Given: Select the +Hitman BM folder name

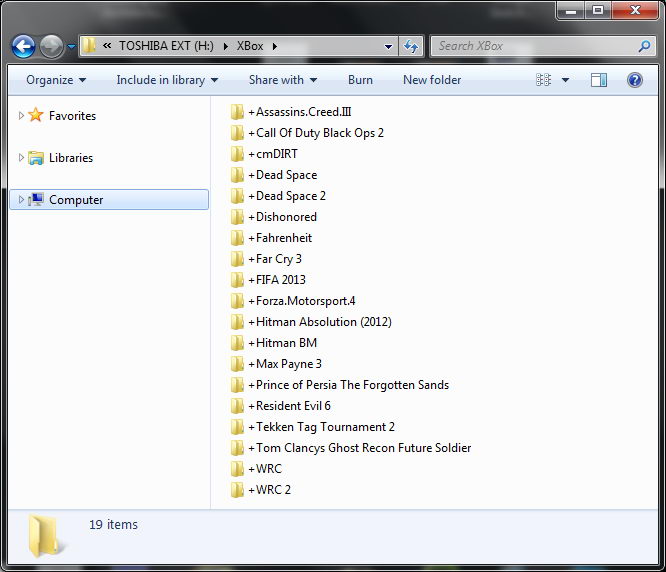Looking at the screenshot, I should click(x=282, y=343).
